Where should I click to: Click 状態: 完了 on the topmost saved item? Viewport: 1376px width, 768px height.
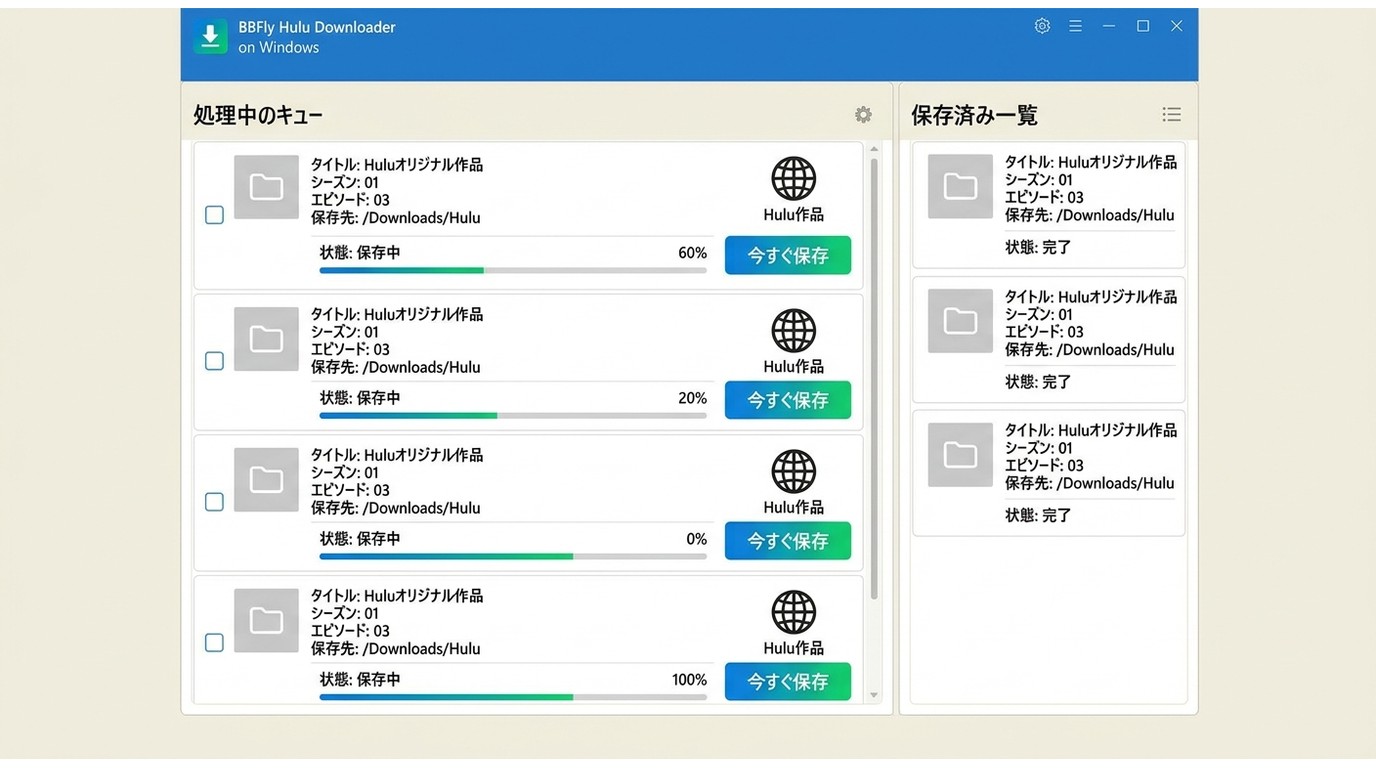point(1038,247)
